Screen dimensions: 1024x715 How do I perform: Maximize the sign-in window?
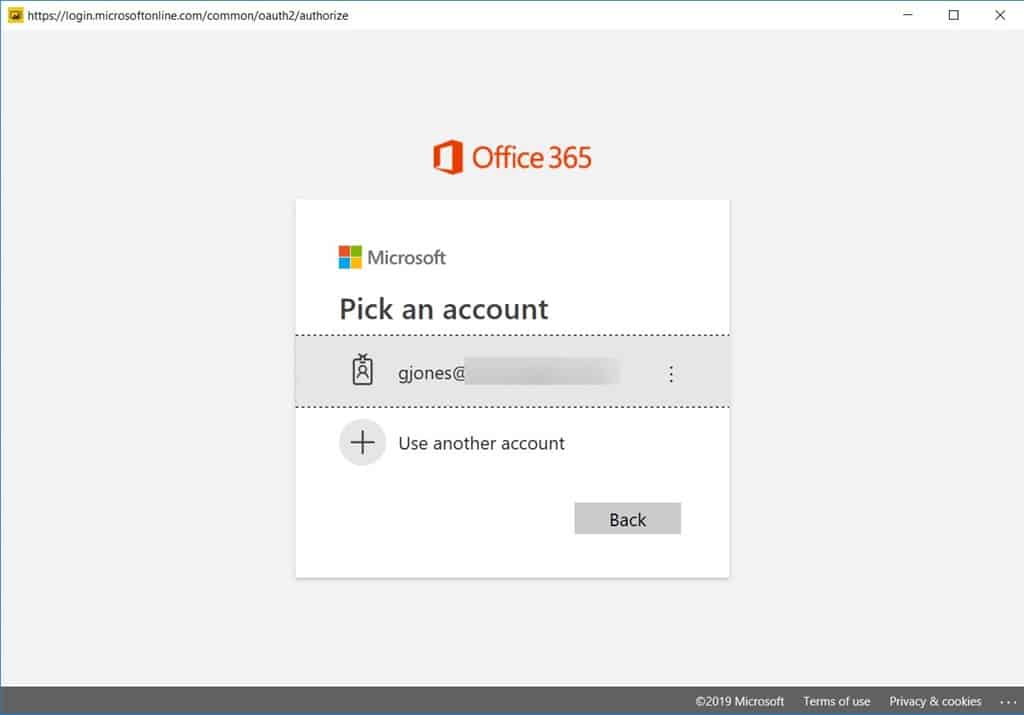pos(953,14)
